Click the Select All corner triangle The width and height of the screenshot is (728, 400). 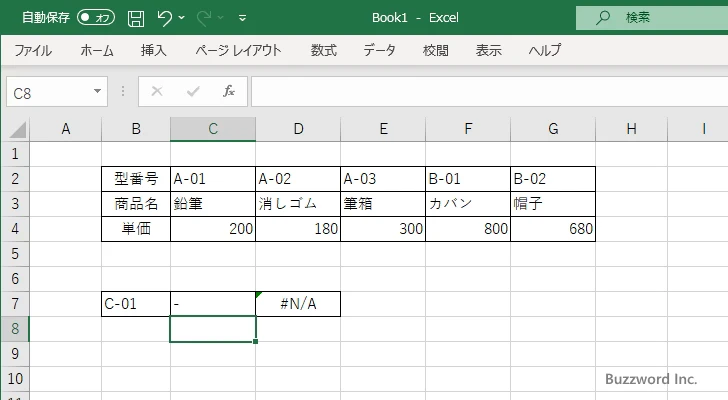click(18, 129)
